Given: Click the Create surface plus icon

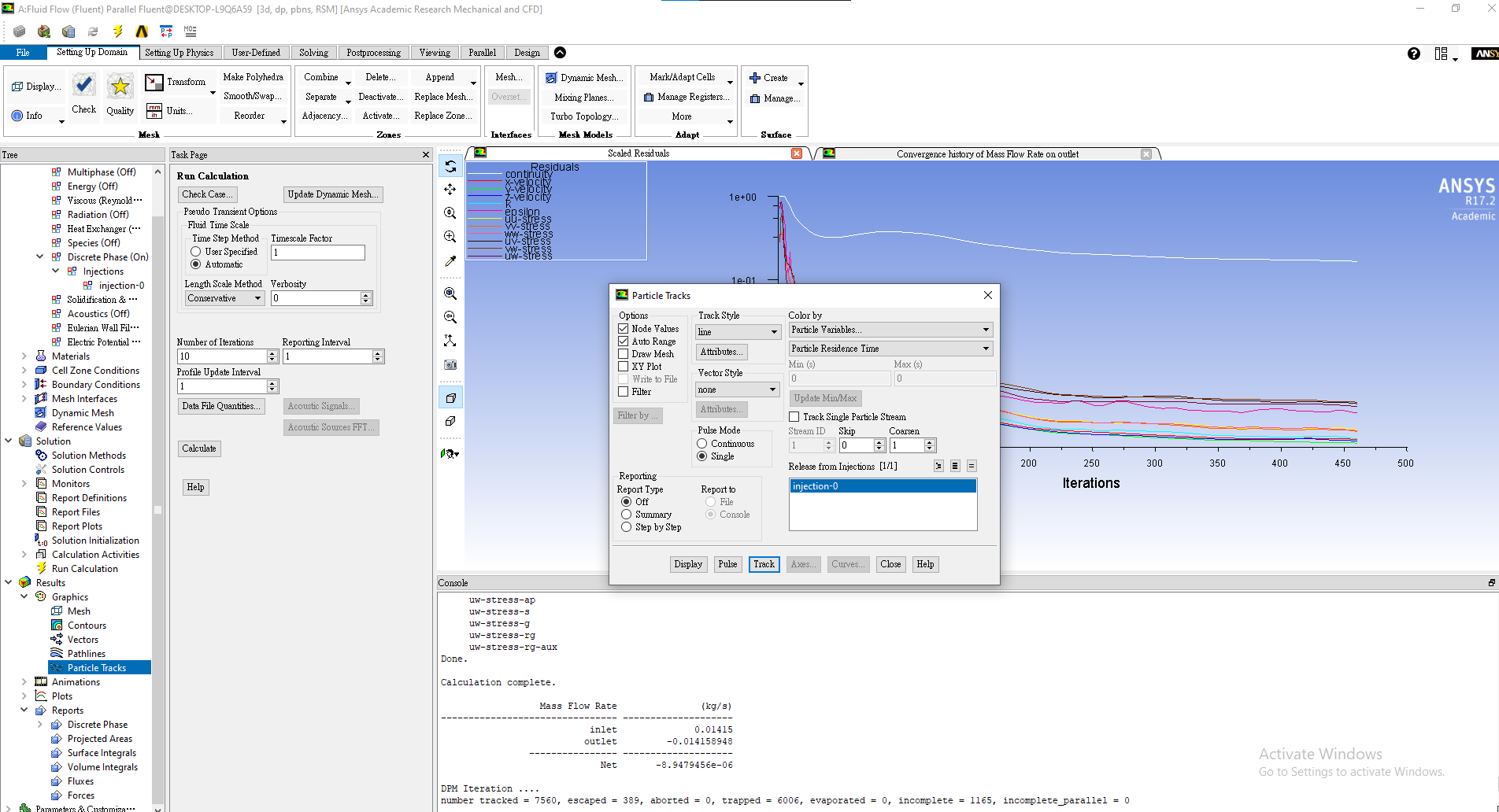Looking at the screenshot, I should click(x=755, y=78).
